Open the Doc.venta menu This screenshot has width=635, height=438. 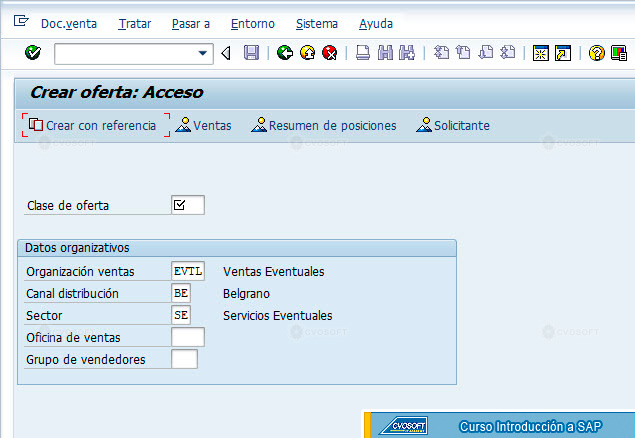pyautogui.click(x=69, y=24)
